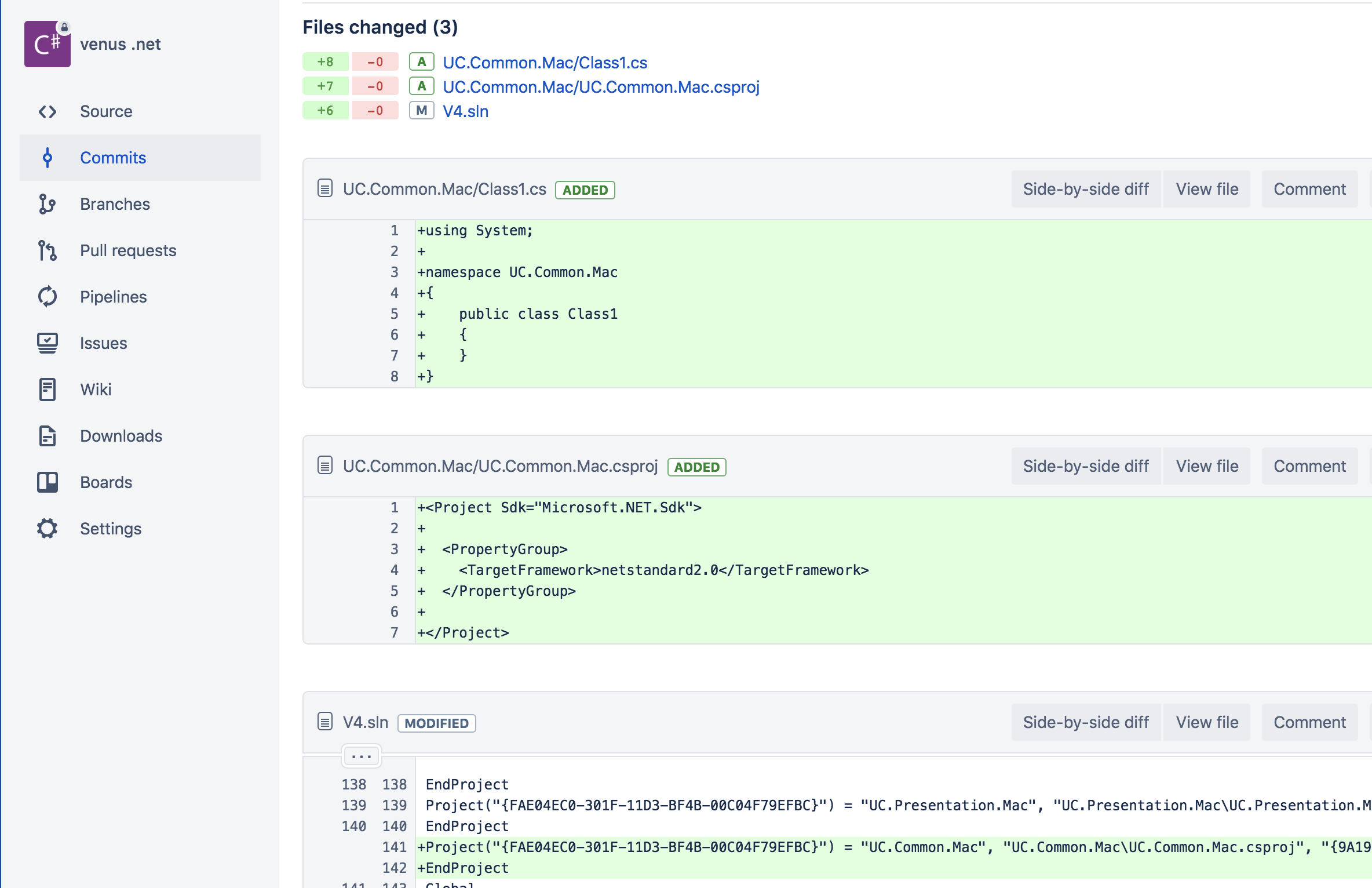Expand hidden lines with the ellipsis in V4.sln
Screen dimensions: 1372x888
coord(362,756)
